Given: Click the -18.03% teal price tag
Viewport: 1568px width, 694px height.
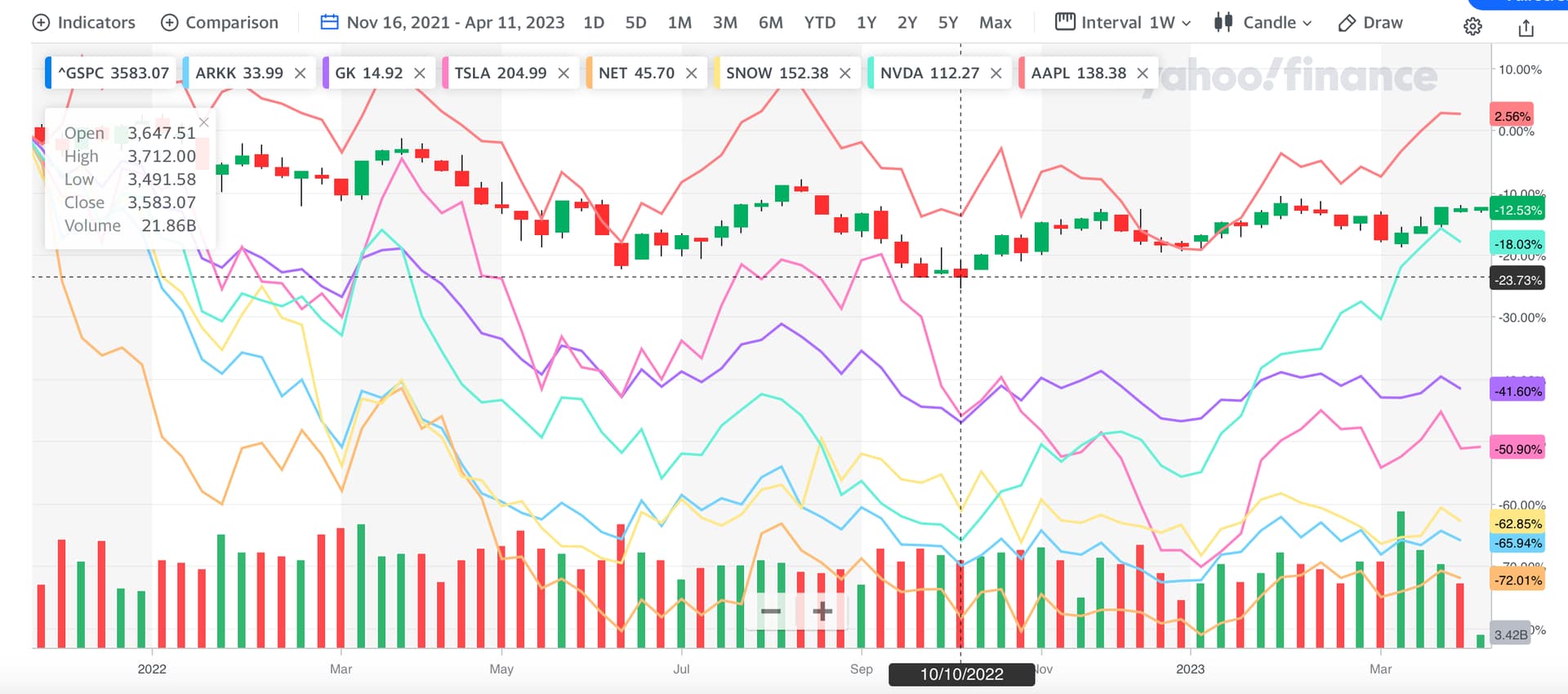Looking at the screenshot, I should tap(1517, 244).
